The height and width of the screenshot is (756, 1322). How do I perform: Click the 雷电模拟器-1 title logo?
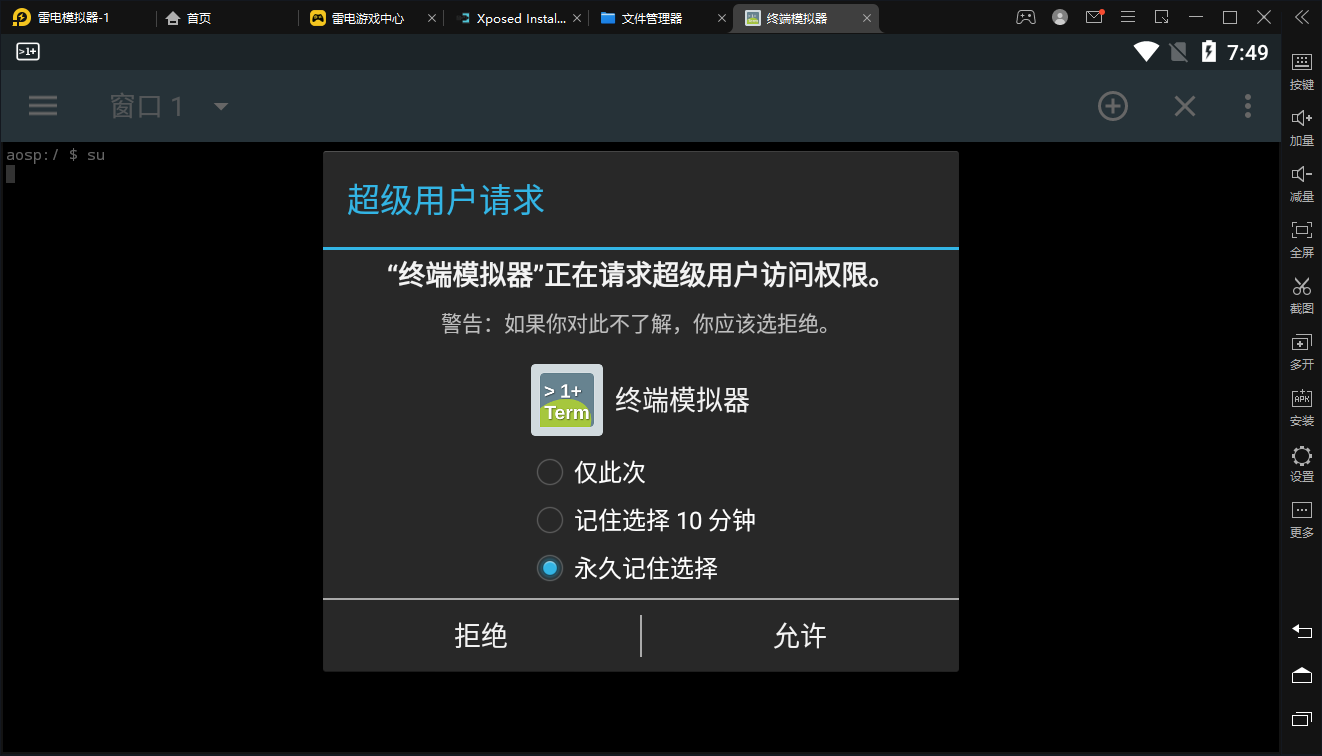(22, 18)
